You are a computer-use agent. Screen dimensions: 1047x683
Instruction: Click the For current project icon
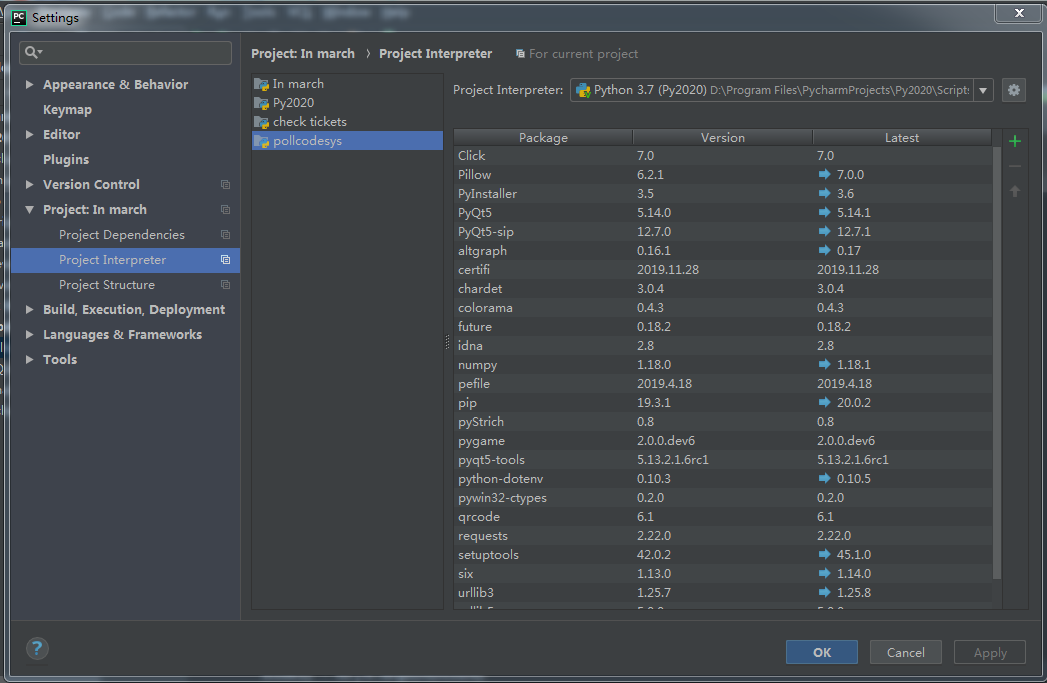tap(520, 53)
